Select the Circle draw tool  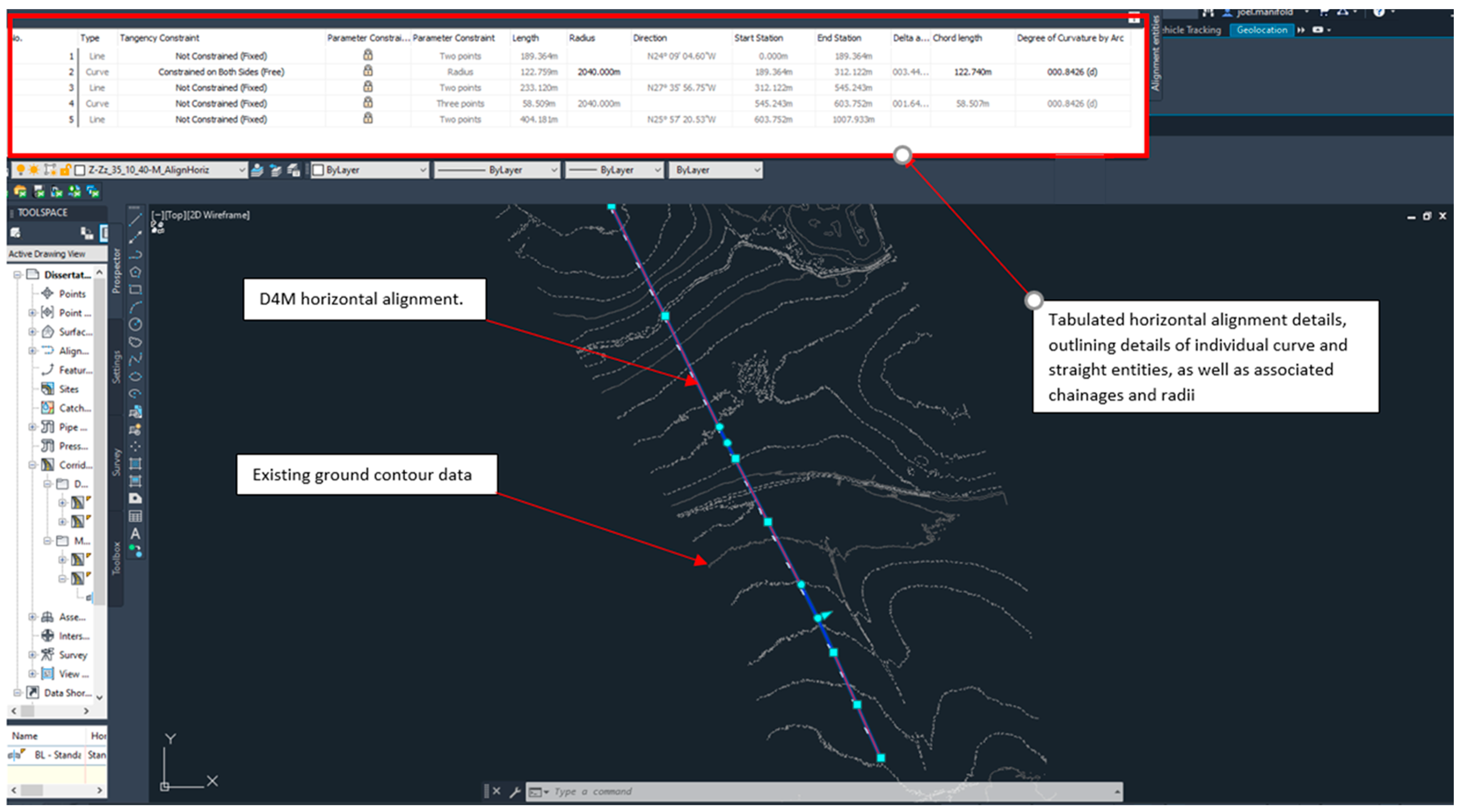[x=135, y=325]
